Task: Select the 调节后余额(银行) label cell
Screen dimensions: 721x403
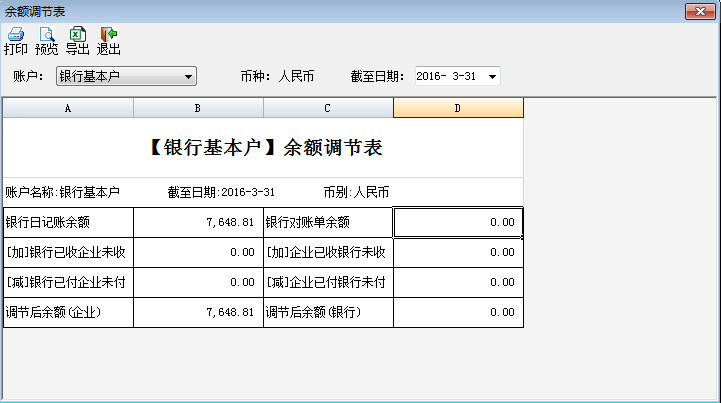Action: (328, 312)
